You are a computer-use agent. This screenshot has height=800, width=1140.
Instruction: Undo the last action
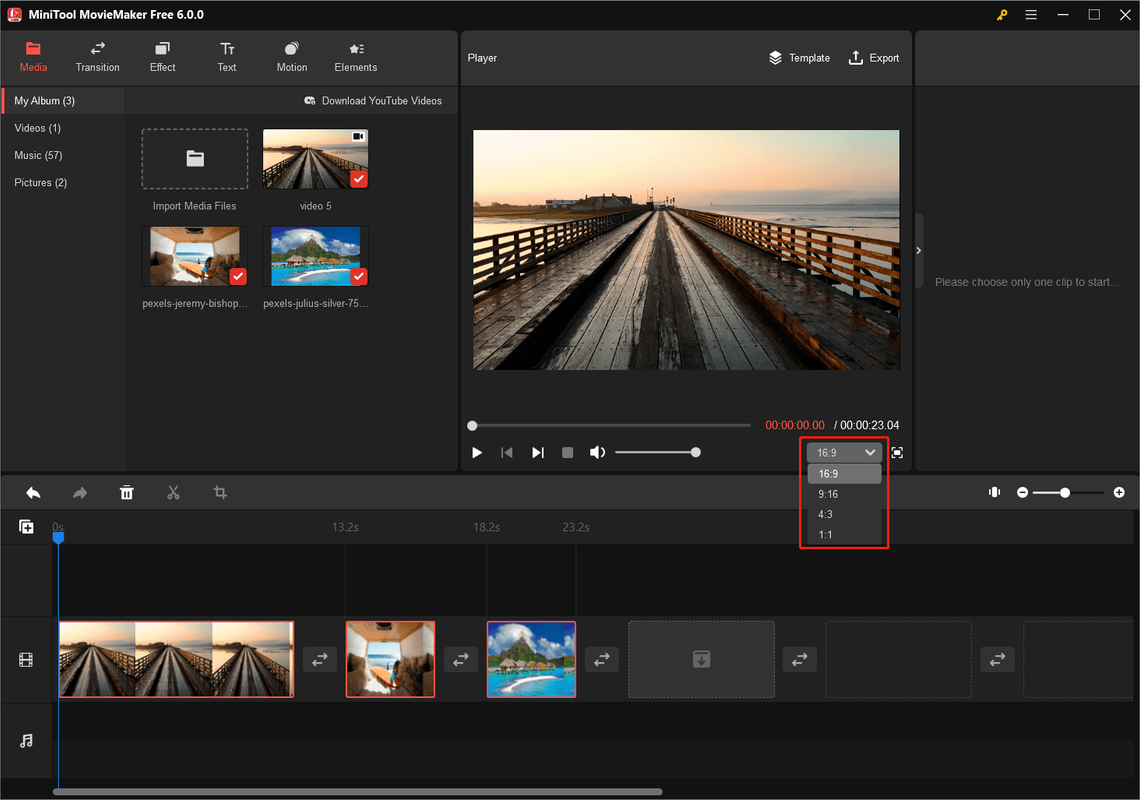(x=33, y=493)
